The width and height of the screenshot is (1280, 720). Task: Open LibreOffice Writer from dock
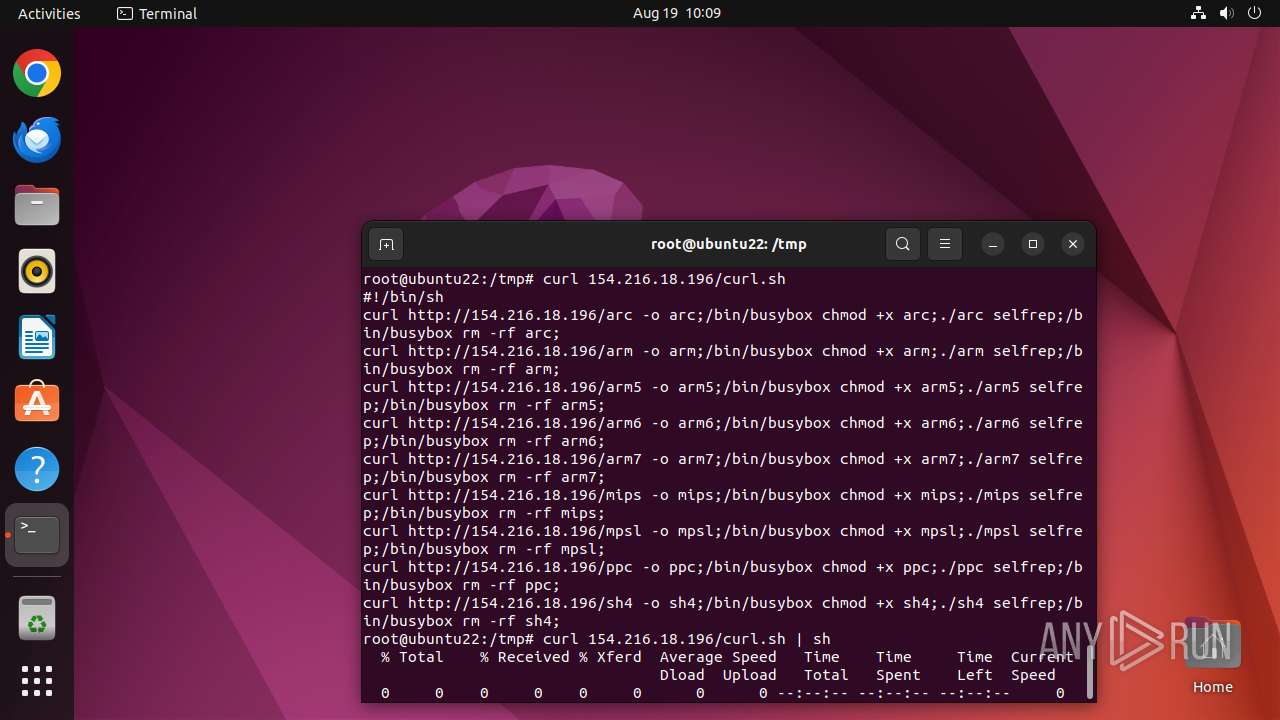point(37,338)
